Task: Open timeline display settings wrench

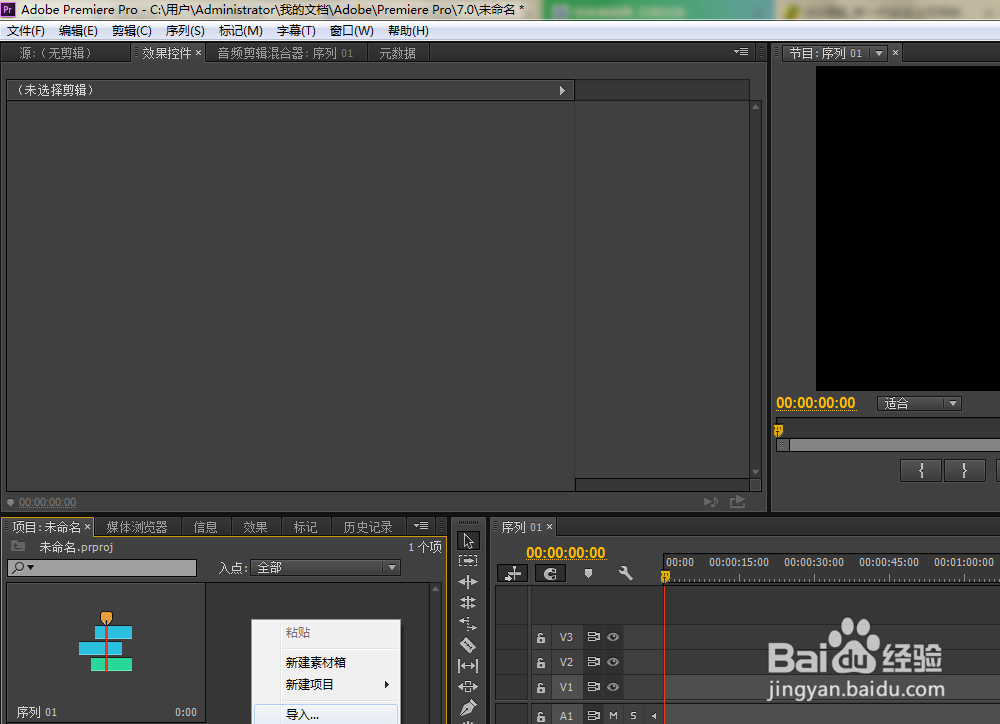Action: click(x=626, y=573)
